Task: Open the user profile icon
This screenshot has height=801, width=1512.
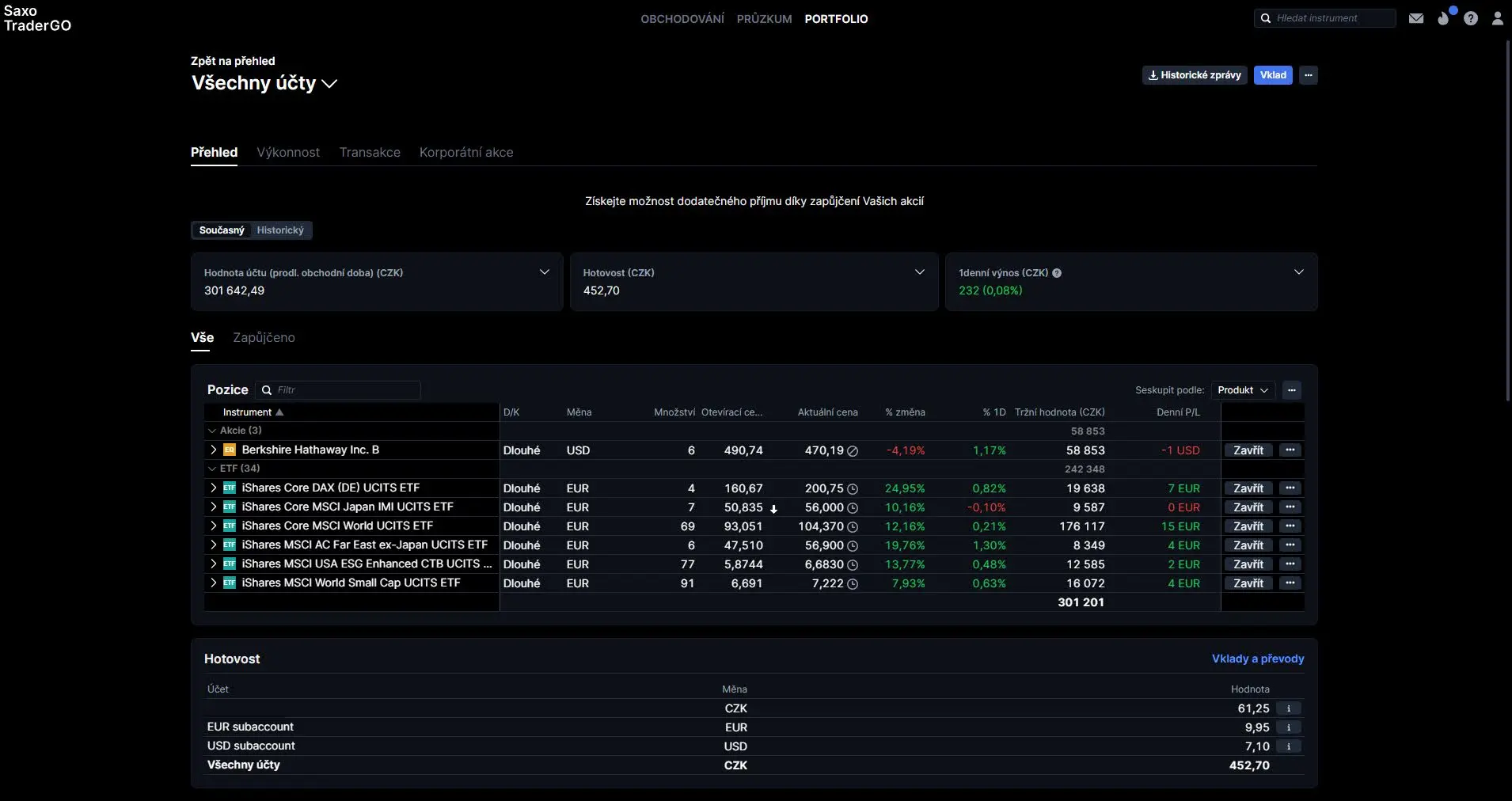Action: click(1497, 18)
